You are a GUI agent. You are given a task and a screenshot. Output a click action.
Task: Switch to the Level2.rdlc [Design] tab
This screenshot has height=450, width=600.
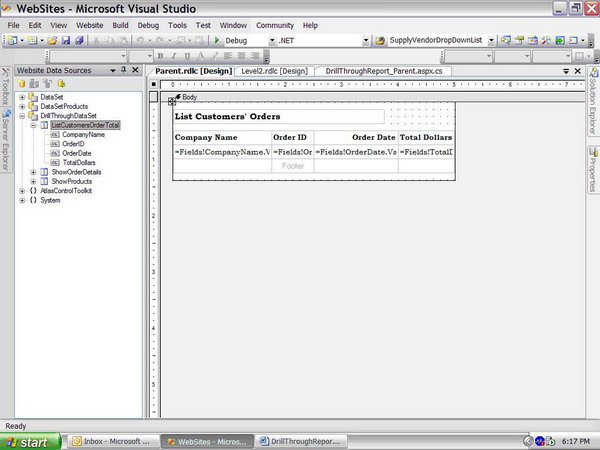(274, 71)
